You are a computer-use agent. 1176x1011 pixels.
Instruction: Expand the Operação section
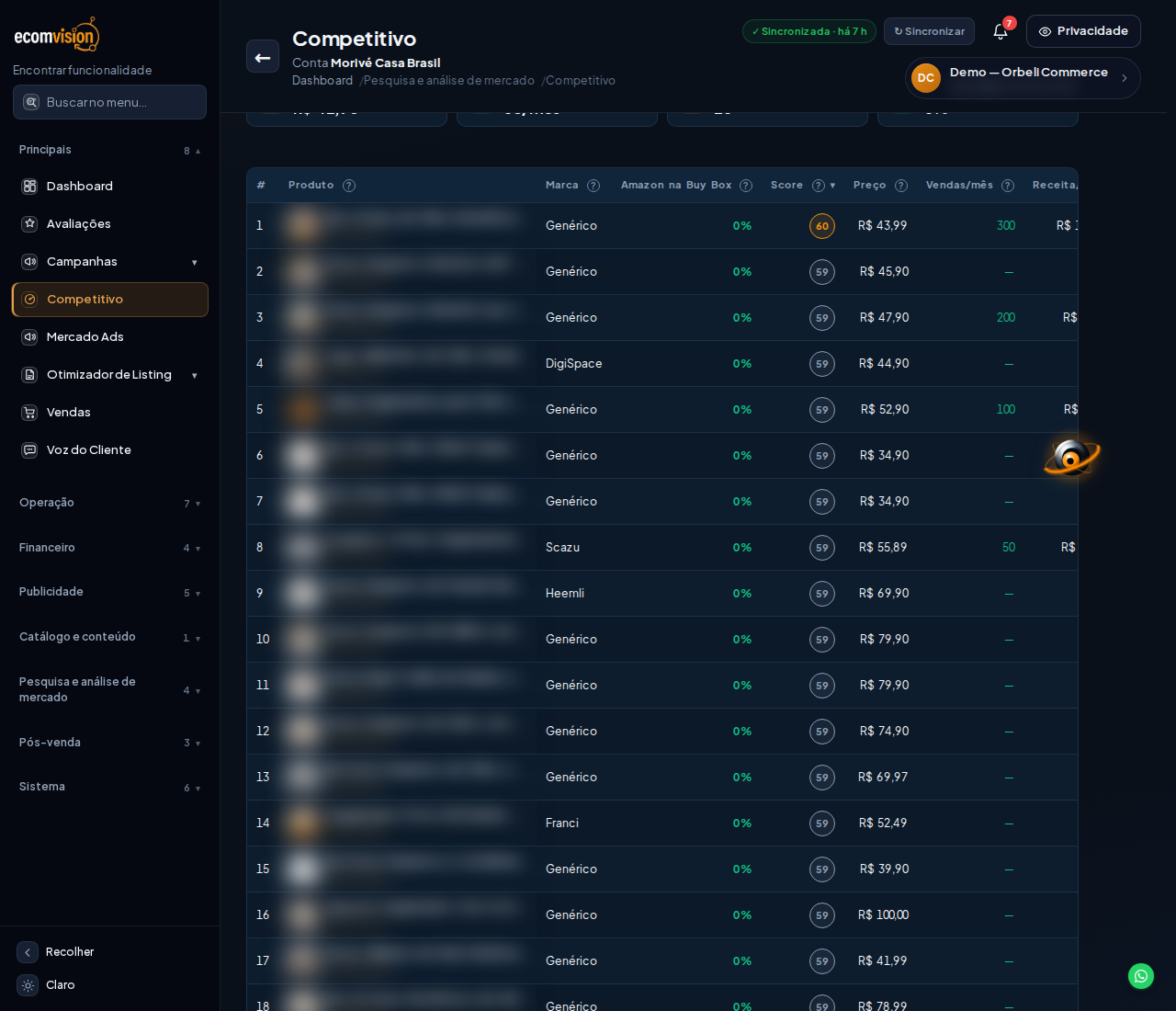point(109,503)
